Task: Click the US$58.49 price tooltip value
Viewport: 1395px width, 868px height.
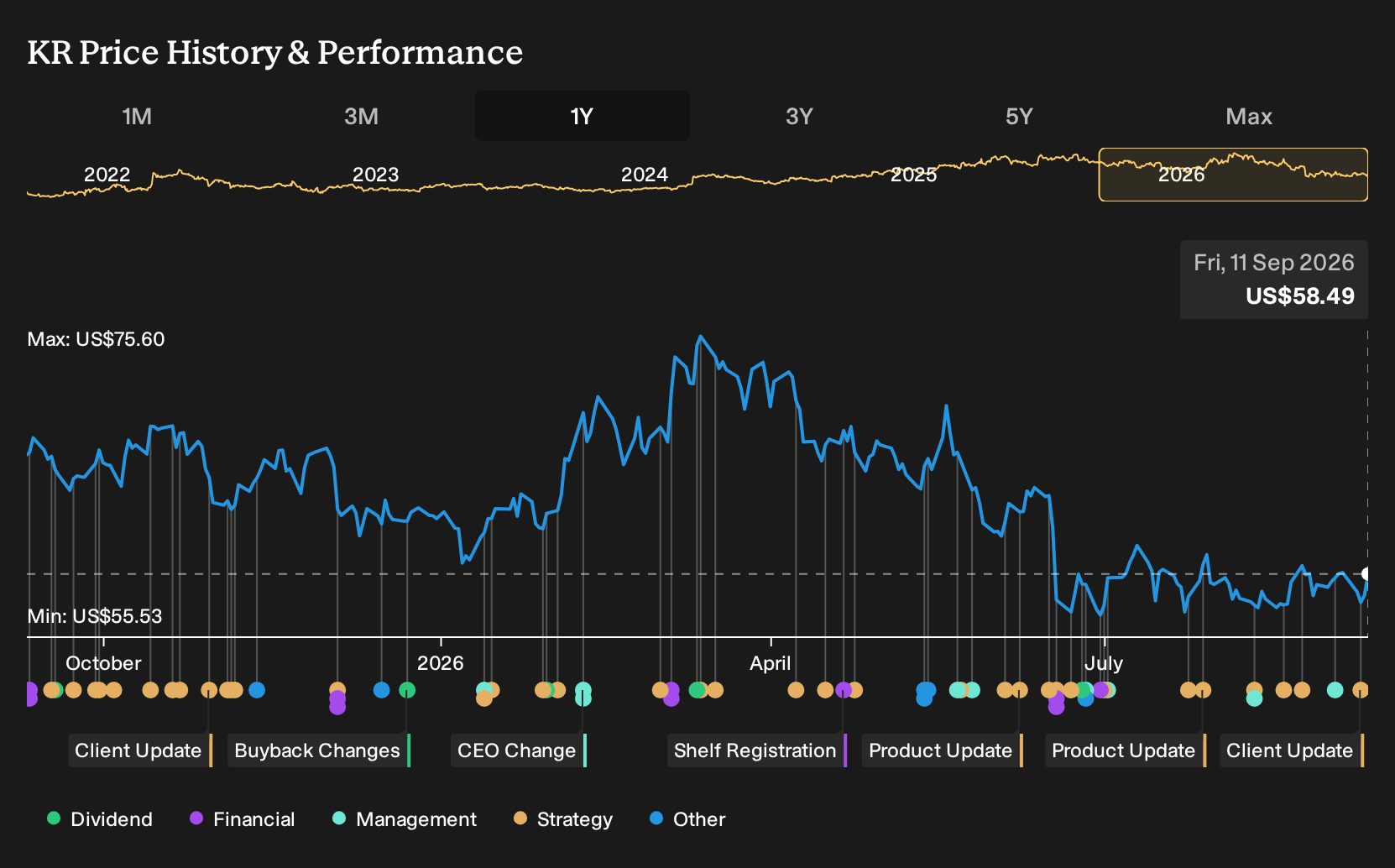Action: click(1300, 296)
